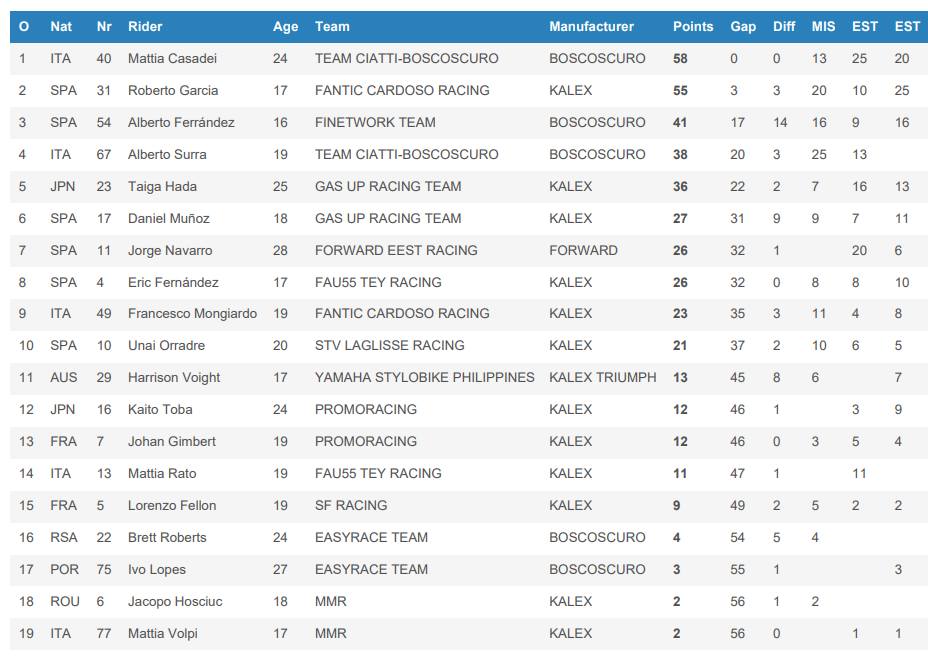Select rider name Mattia Volpi
Viewport: 928px width, 657px height.
[x=163, y=633]
